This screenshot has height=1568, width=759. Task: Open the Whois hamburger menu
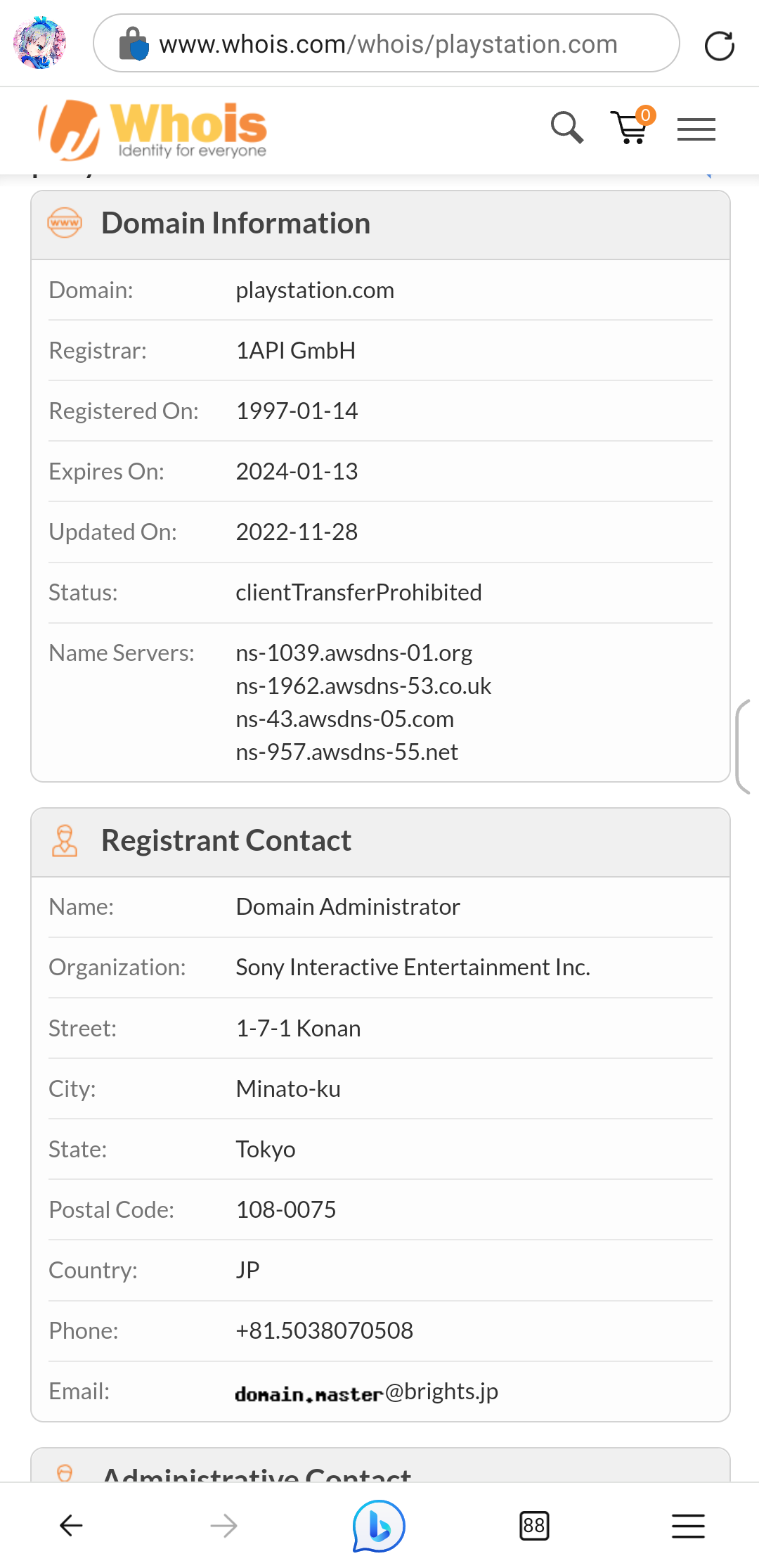(696, 129)
